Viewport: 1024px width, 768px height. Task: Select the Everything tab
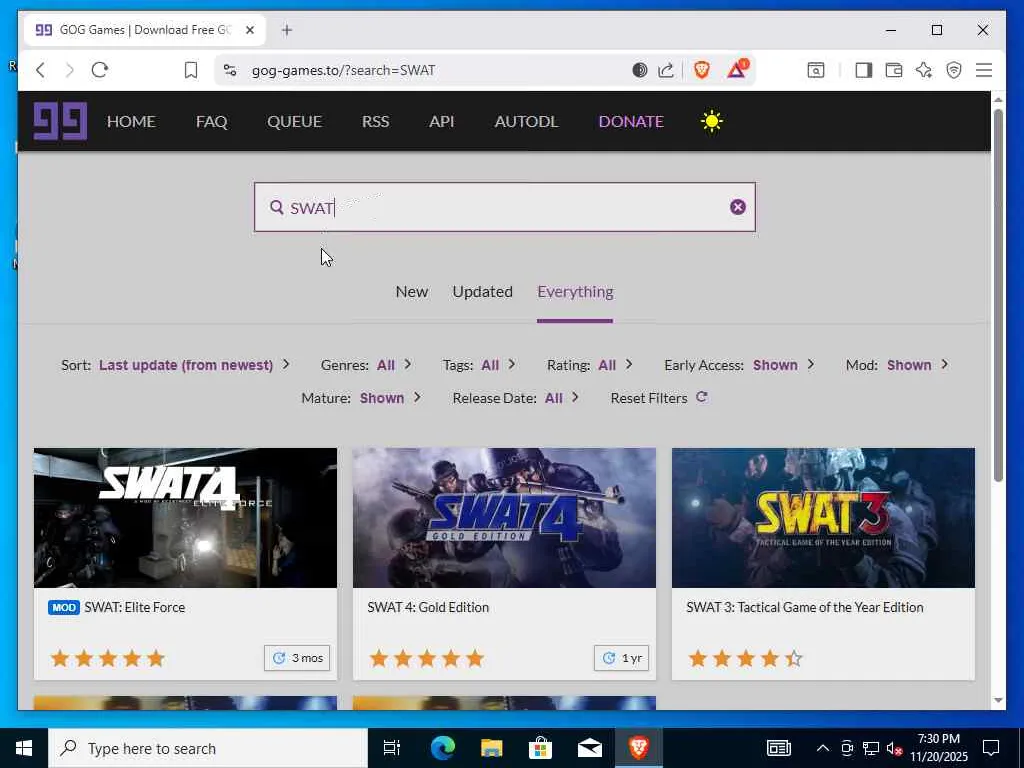point(575,292)
